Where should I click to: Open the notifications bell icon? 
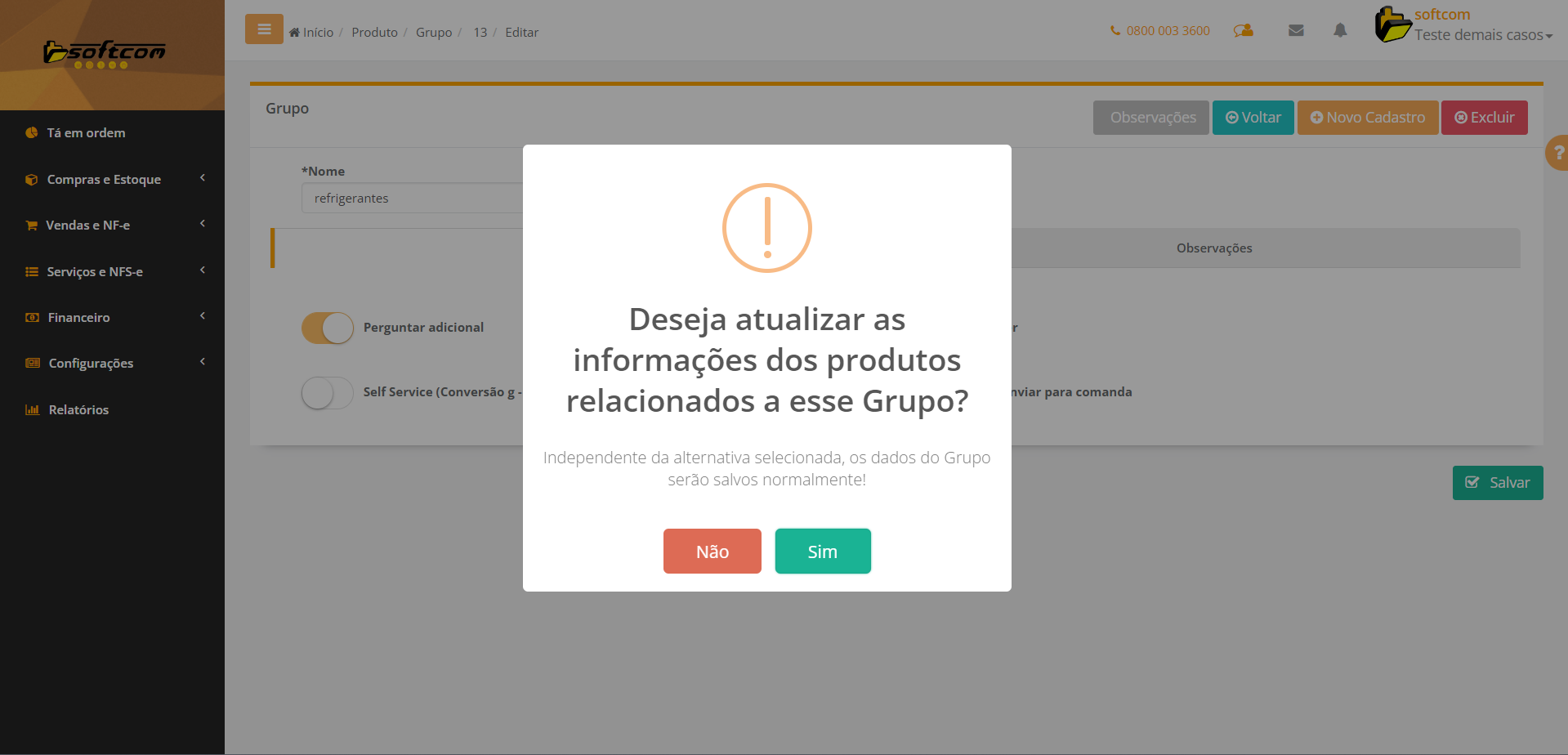click(1340, 31)
